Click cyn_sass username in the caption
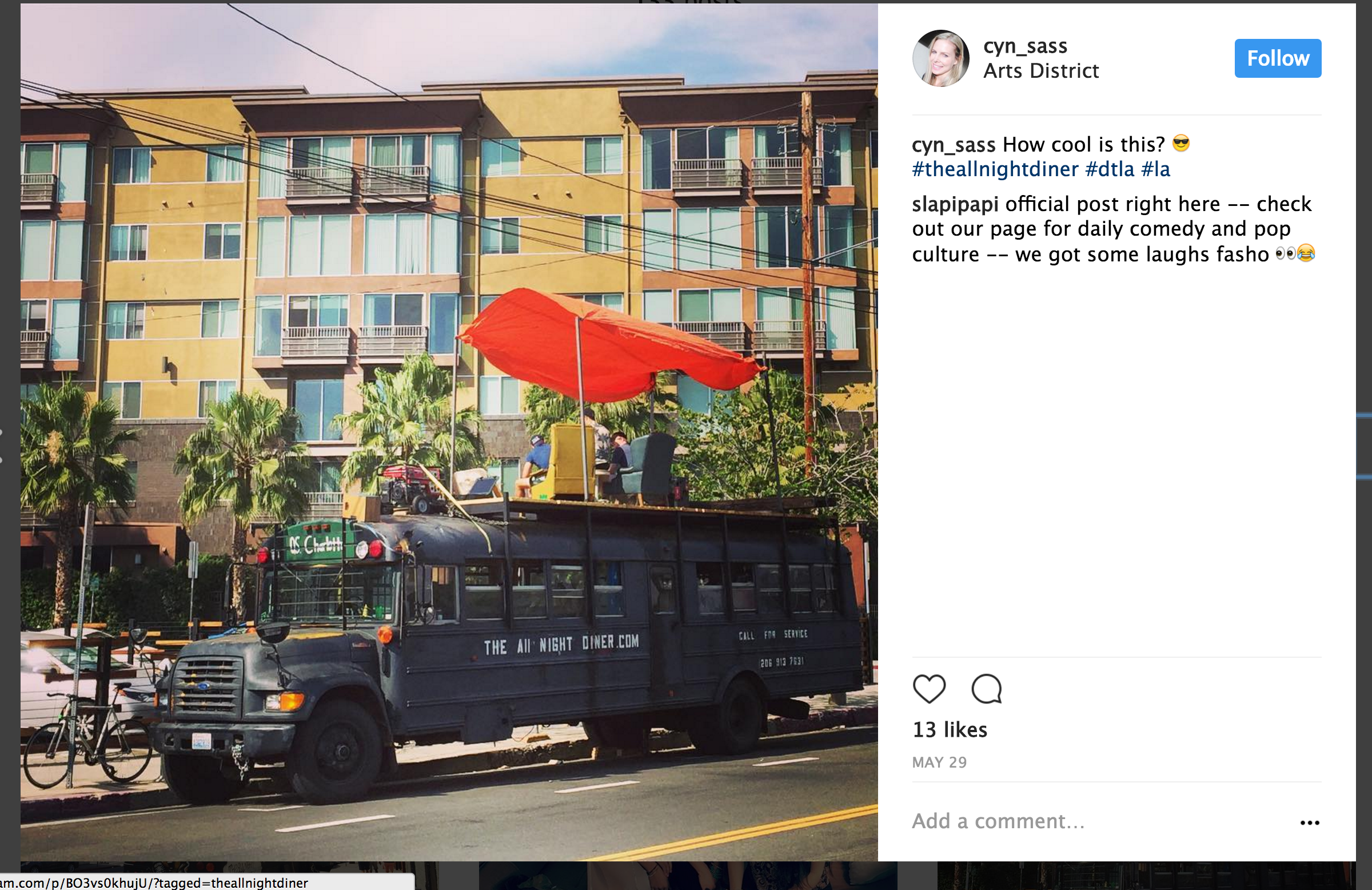The width and height of the screenshot is (1372, 890). click(x=954, y=144)
